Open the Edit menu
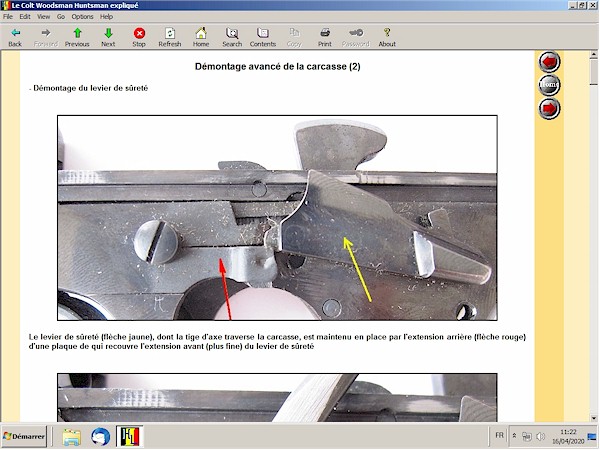The width and height of the screenshot is (600, 450). click(25, 16)
